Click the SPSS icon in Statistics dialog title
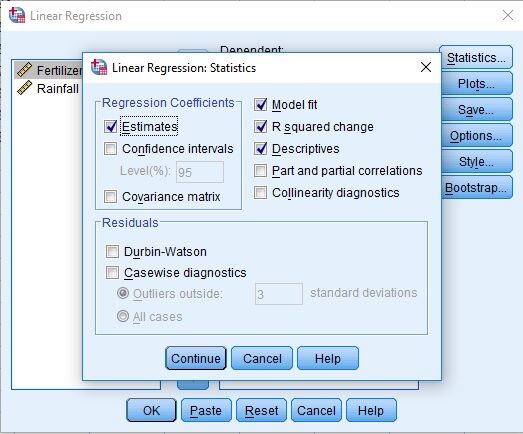The height and width of the screenshot is (434, 523). pyautogui.click(x=99, y=67)
